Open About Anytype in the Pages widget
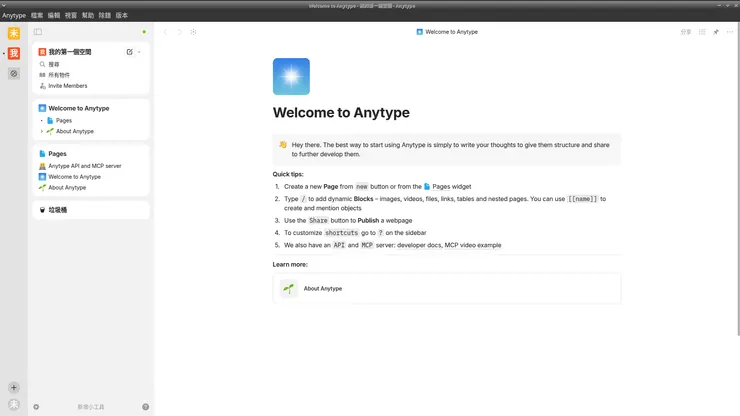This screenshot has height=416, width=740. coord(67,187)
